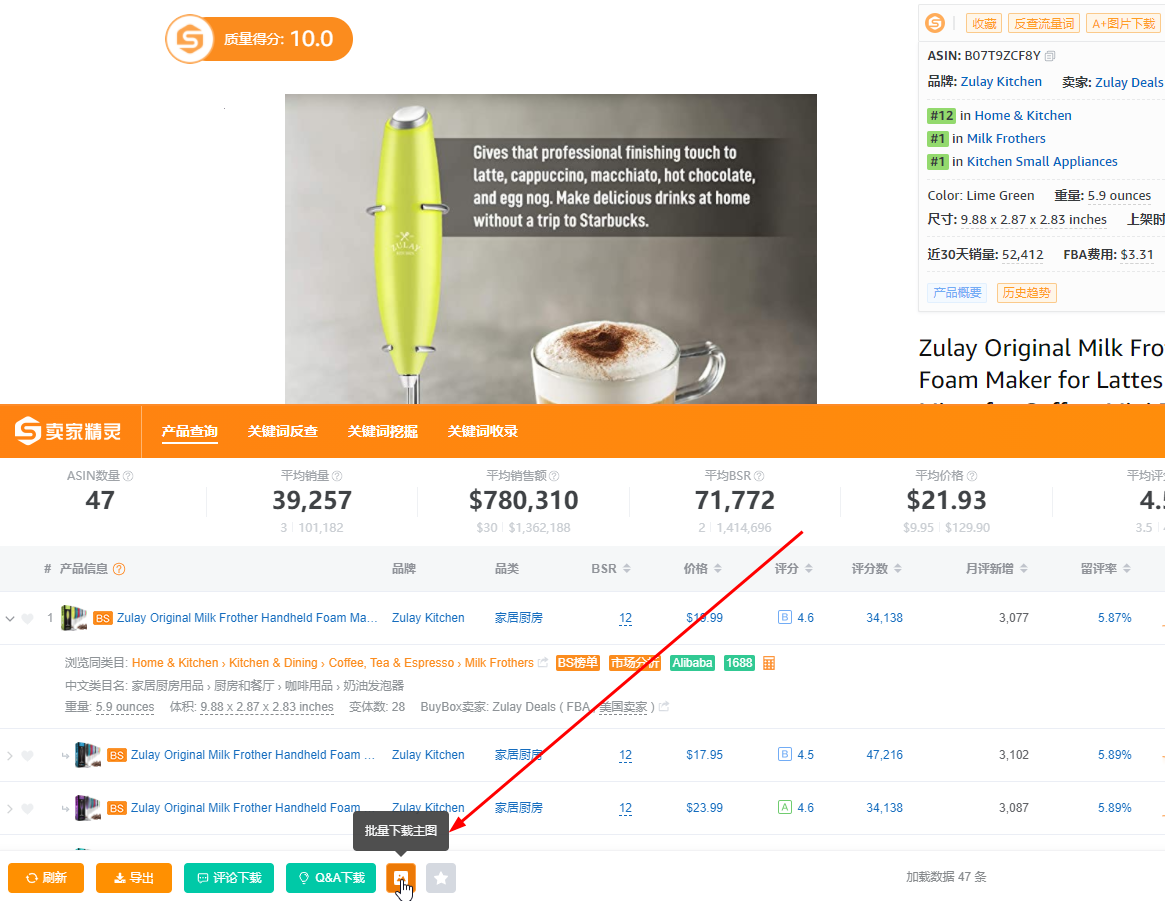
Task: Toggle the heart favorite on row 1
Action: 27,618
